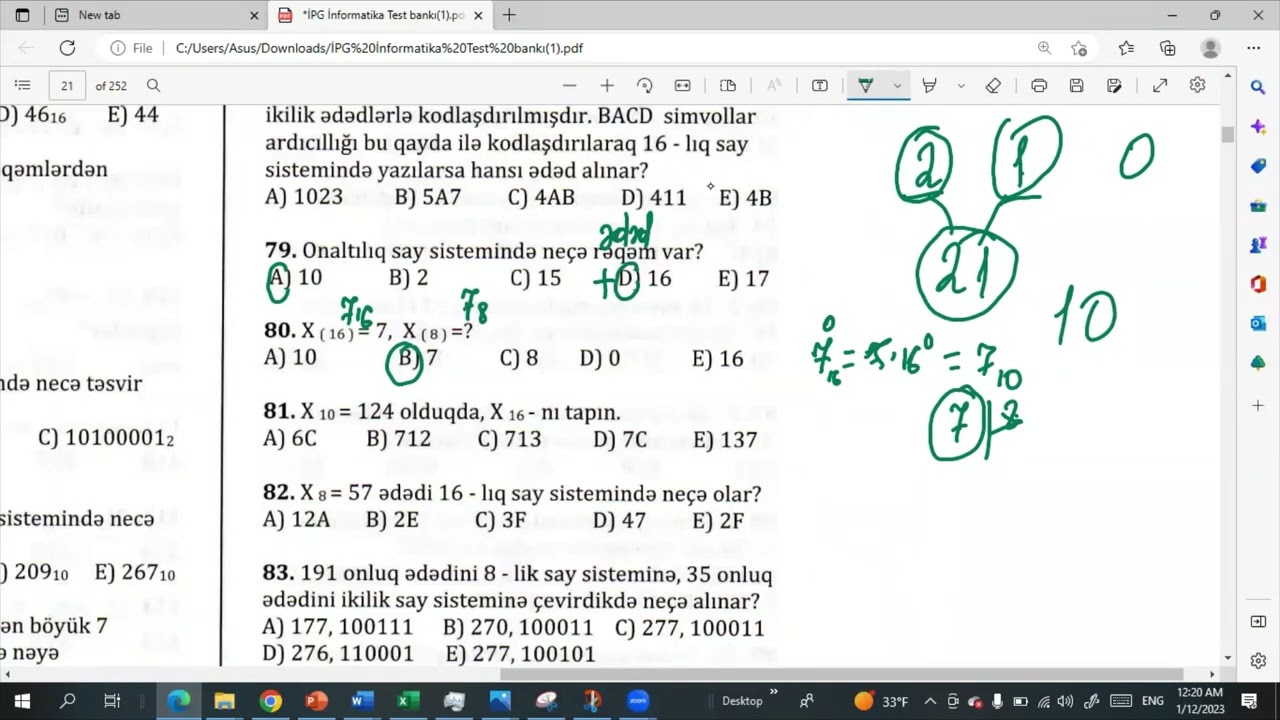Viewport: 1280px width, 720px height.
Task: Open Google Chrome from taskbar
Action: tap(270, 700)
